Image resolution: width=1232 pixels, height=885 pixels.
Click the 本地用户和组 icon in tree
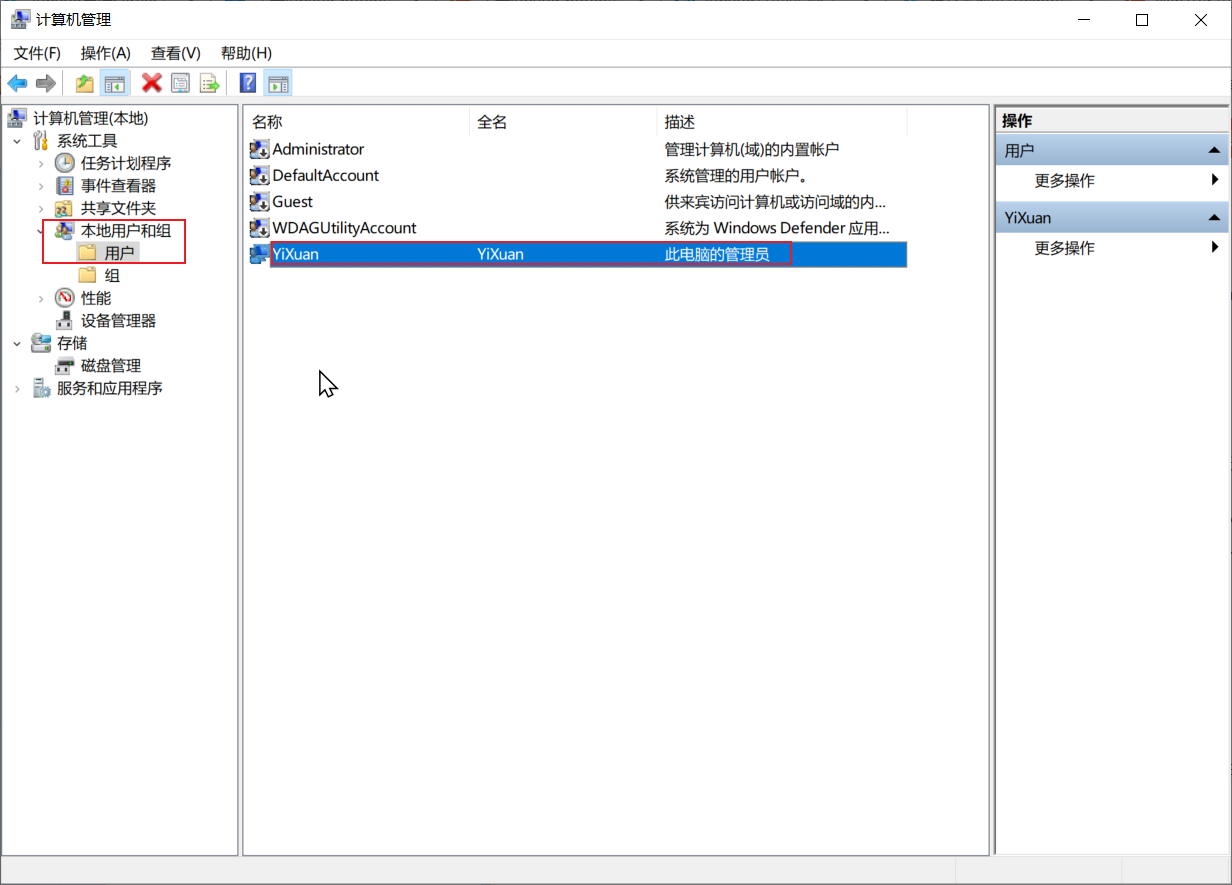(64, 231)
